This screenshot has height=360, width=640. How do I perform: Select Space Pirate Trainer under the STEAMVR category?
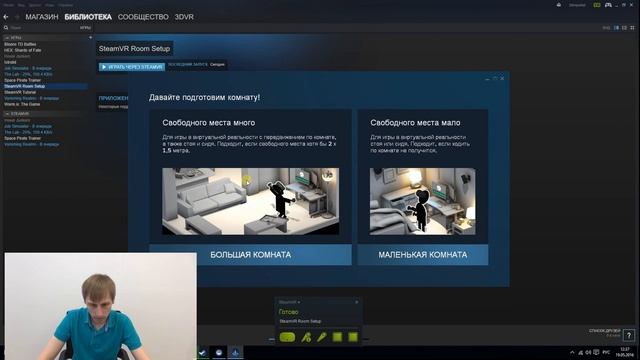click(x=22, y=138)
